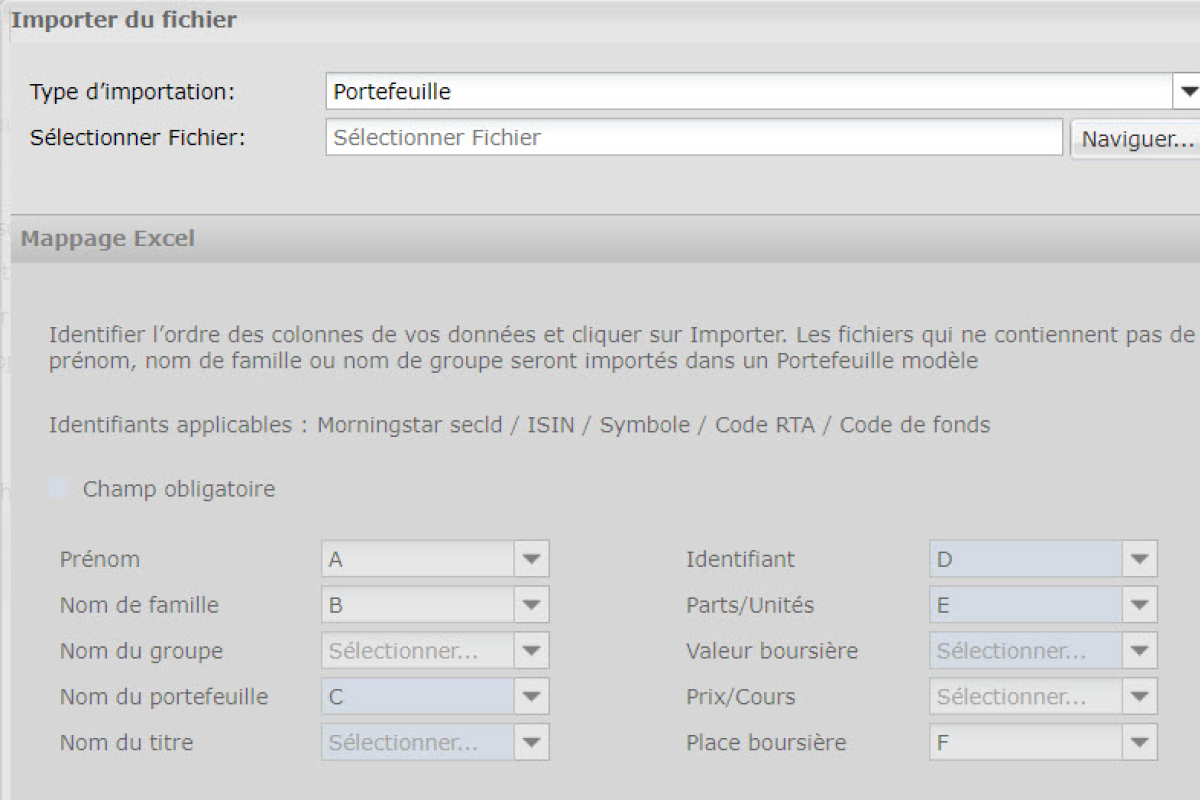Click the Portefeuille import type field
Viewport: 1200px width, 800px height.
(x=748, y=92)
